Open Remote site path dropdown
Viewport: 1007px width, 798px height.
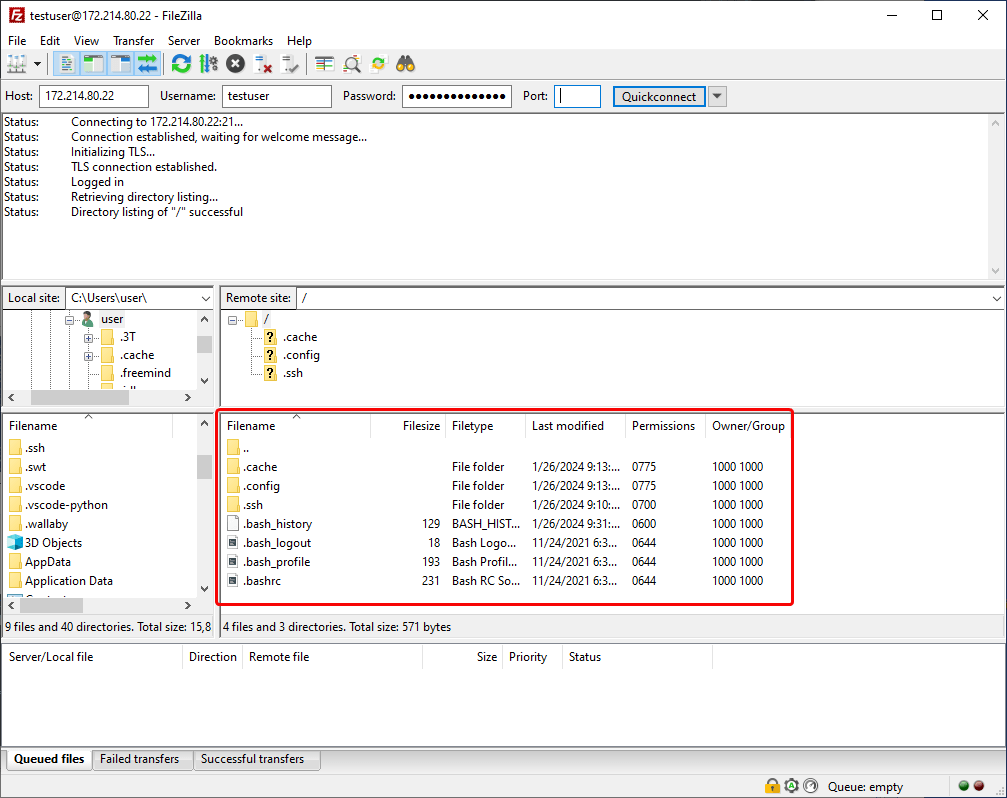coord(996,299)
